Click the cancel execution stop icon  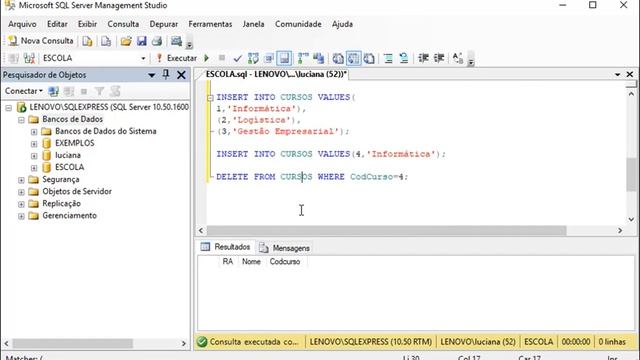click(x=222, y=58)
